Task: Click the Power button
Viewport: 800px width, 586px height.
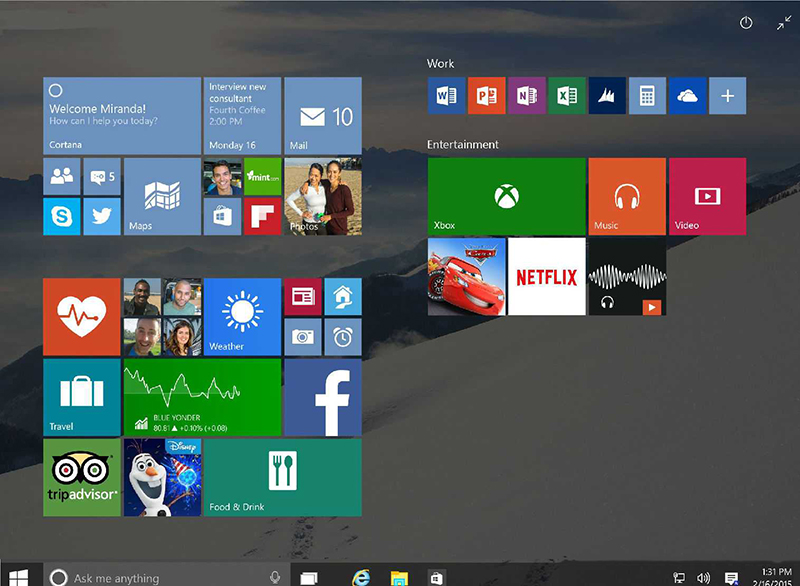Action: 746,23
